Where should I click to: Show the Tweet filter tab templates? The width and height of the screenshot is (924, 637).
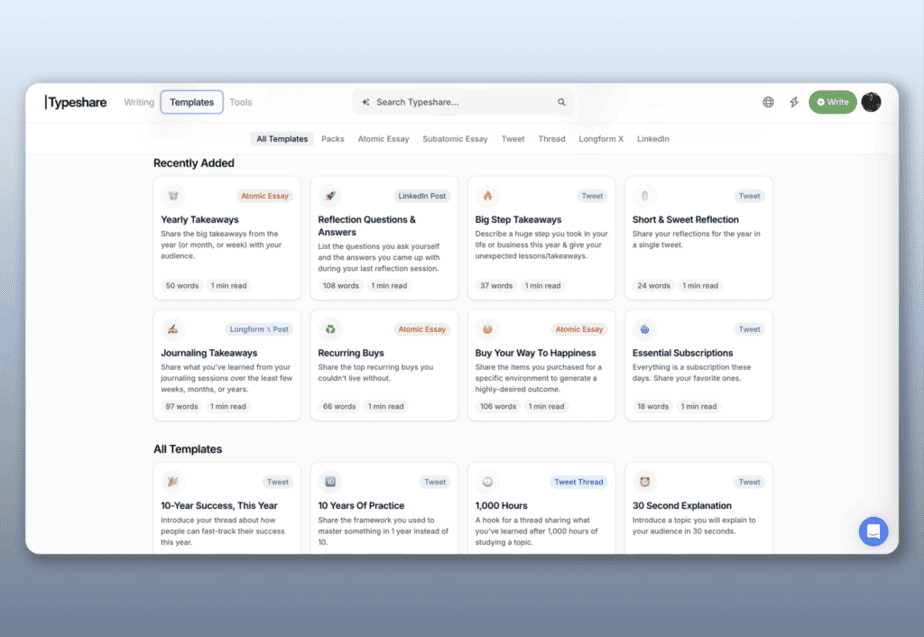(513, 138)
